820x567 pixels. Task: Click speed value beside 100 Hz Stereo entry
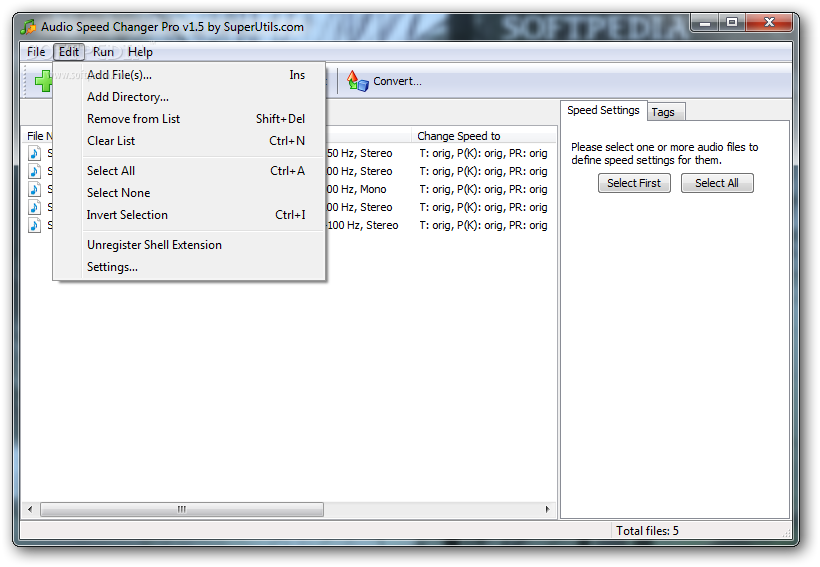tap(483, 225)
